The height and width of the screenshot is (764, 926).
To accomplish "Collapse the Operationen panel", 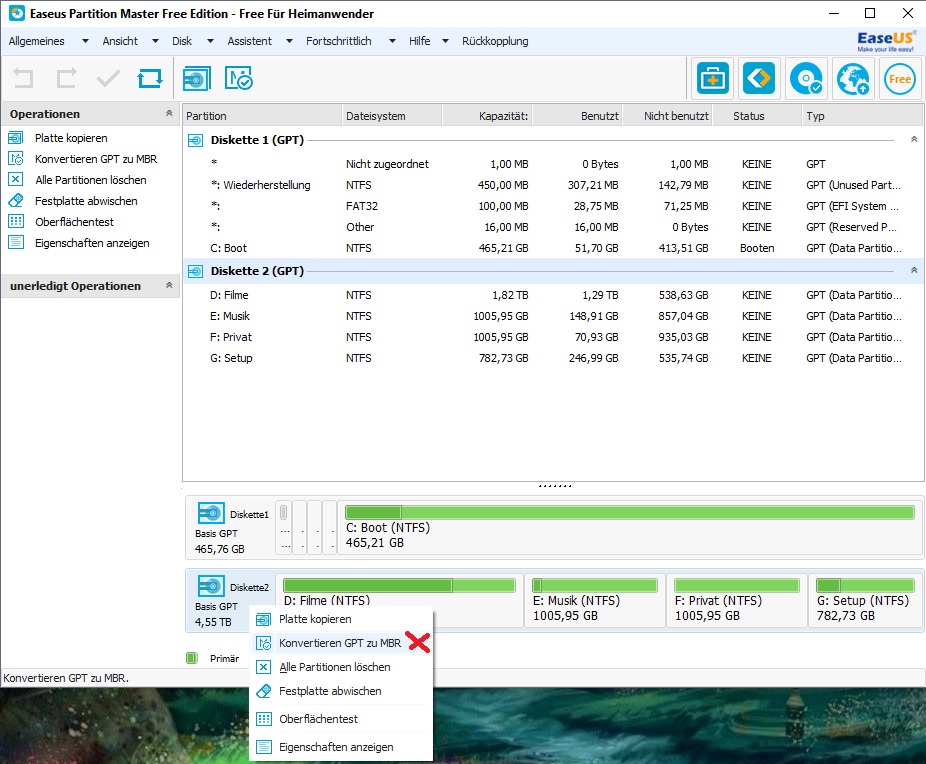I will (x=169, y=113).
